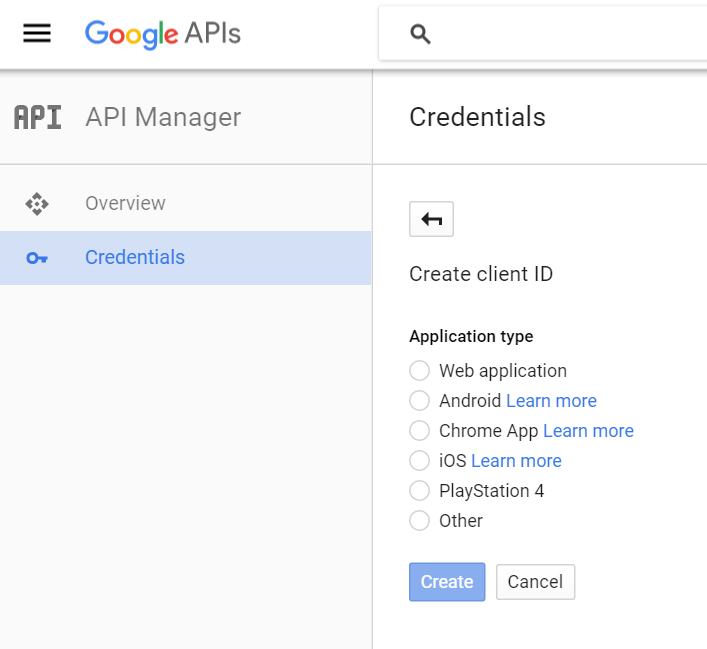Click the Create client ID heading

(x=481, y=274)
